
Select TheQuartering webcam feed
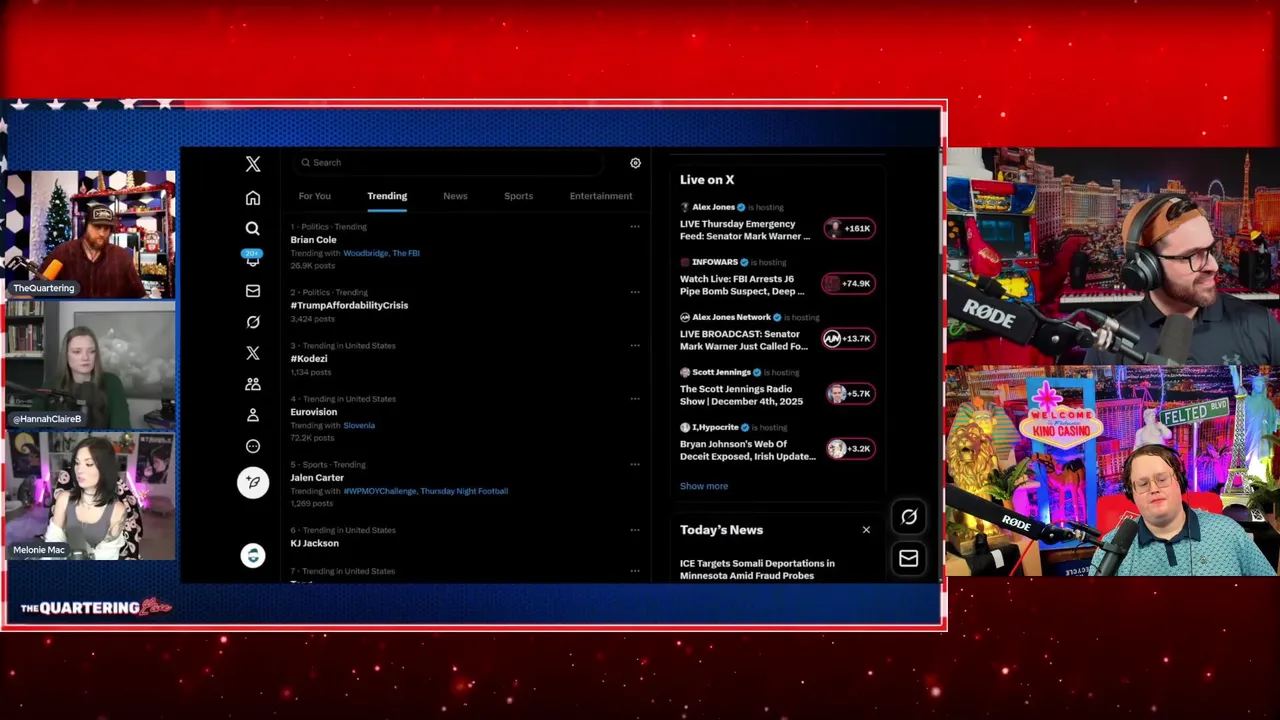90,233
